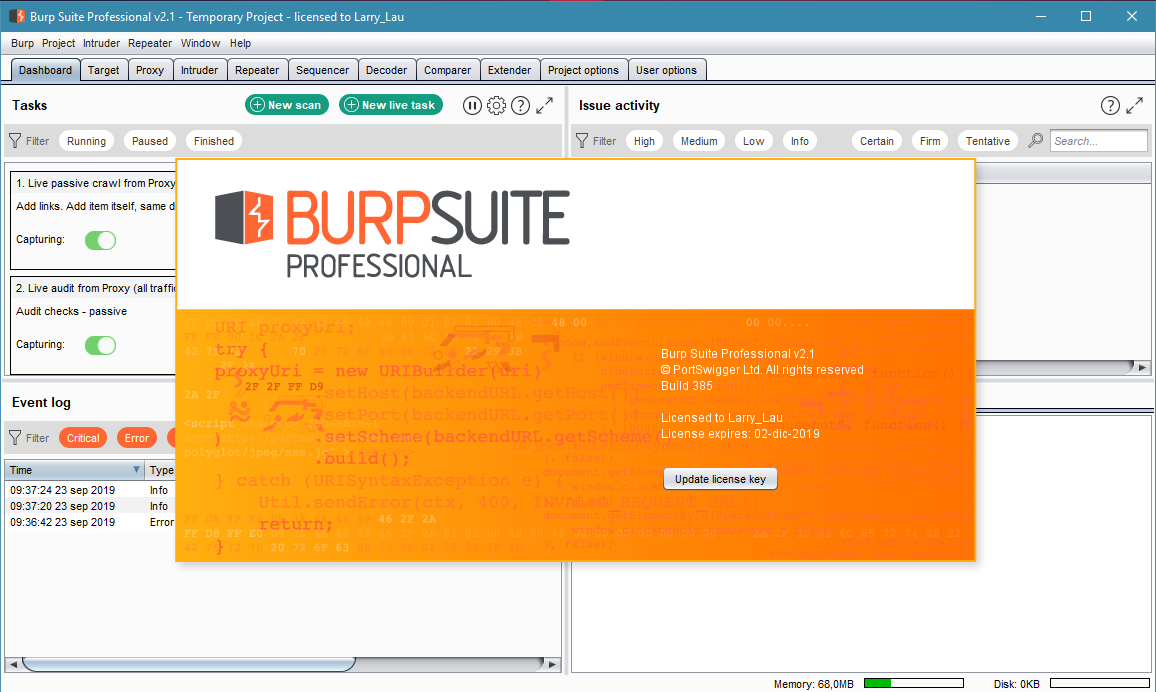Switch to the Project options tab
Viewport: 1156px width, 692px height.
point(583,70)
